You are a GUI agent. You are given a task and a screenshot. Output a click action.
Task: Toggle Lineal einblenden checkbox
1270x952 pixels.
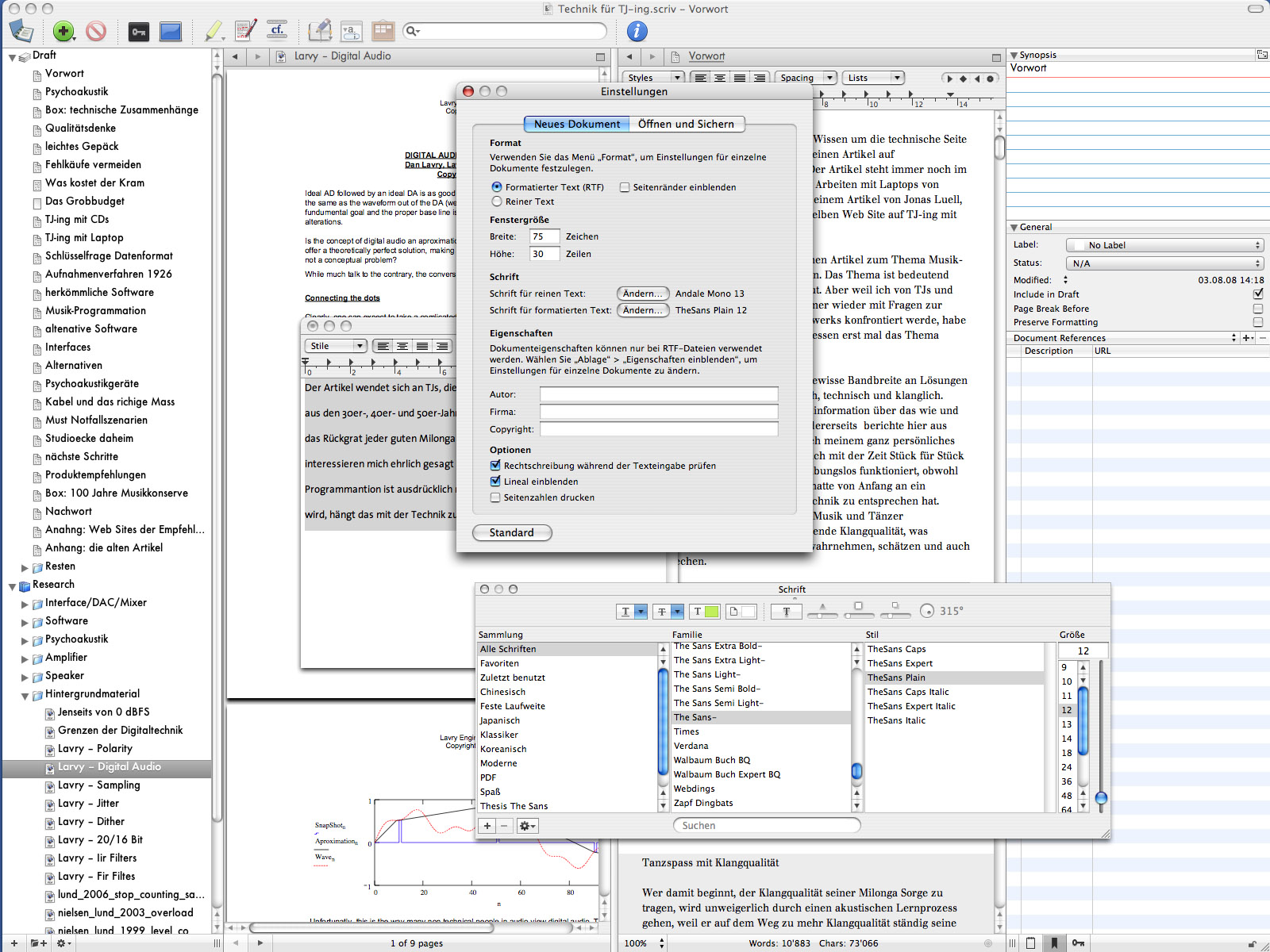(x=495, y=482)
